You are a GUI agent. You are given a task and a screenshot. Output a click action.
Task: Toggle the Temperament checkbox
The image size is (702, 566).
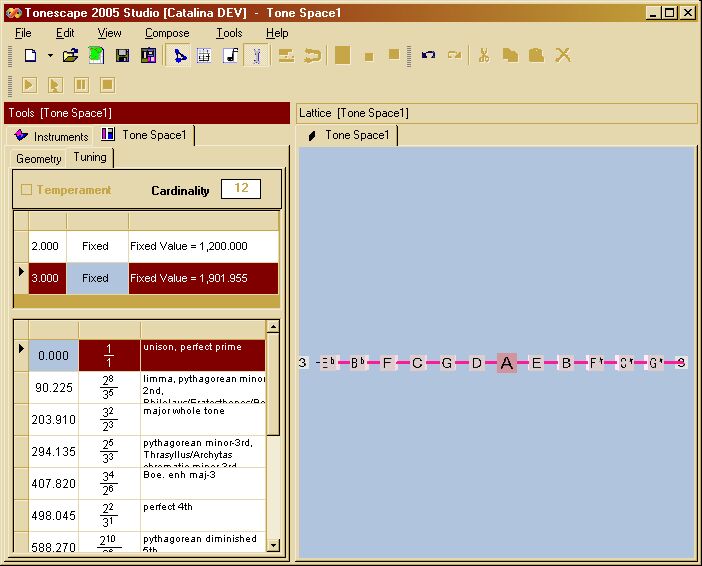click(26, 190)
